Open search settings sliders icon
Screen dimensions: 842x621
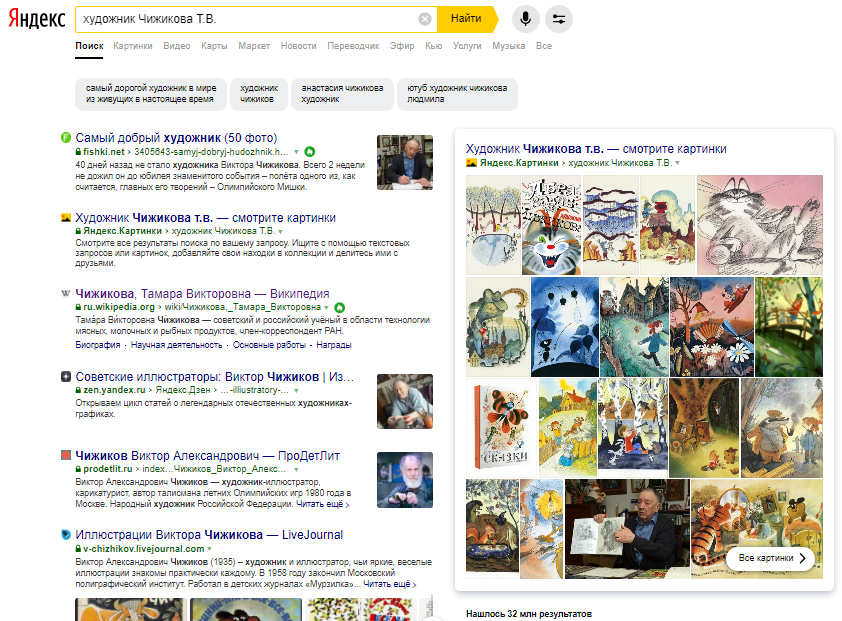click(x=558, y=19)
